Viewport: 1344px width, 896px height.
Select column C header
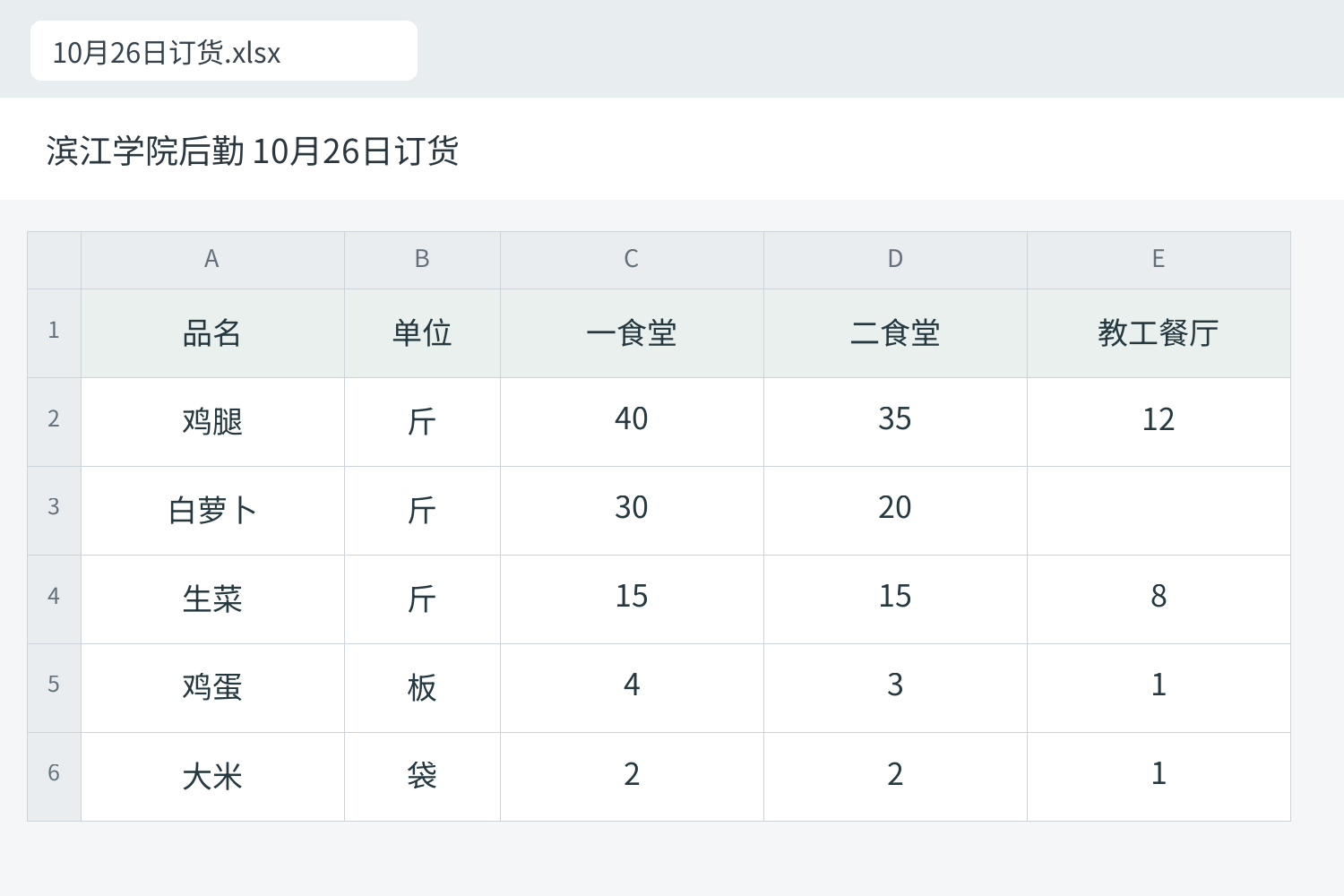pyautogui.click(x=632, y=260)
